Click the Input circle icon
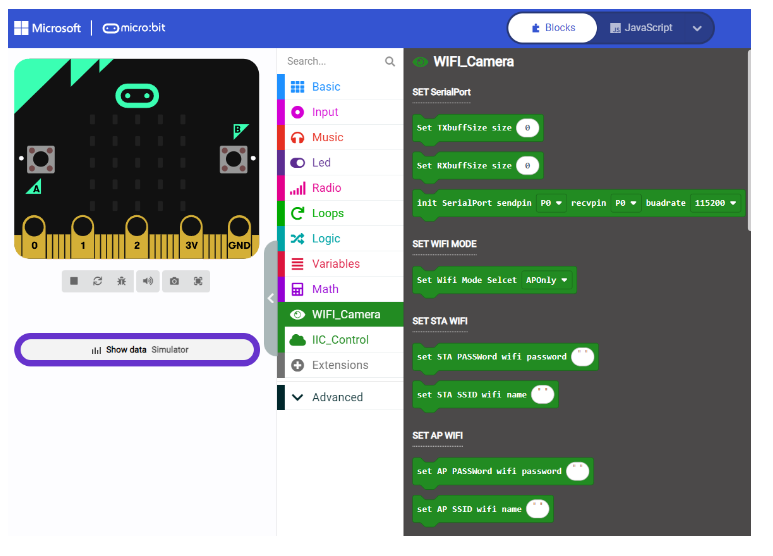The height and width of the screenshot is (556, 773). click(297, 112)
